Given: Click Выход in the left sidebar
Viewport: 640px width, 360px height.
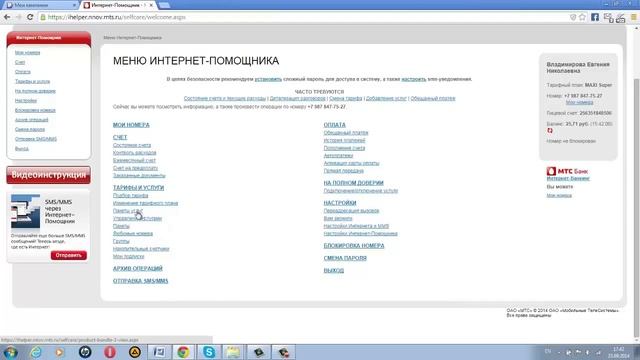Looking at the screenshot, I should coord(22,149).
